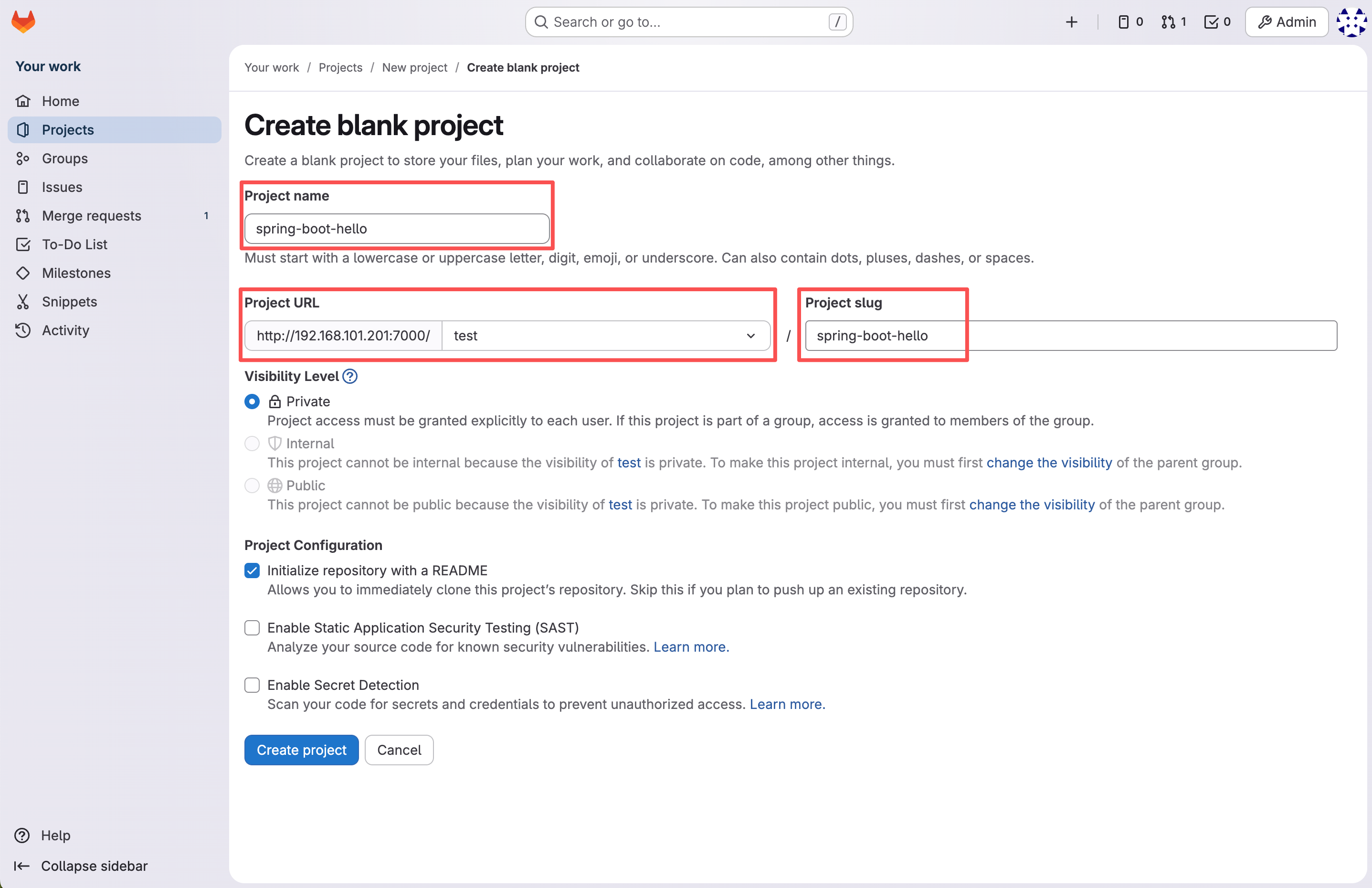Expand the test namespace dropdown

(605, 336)
